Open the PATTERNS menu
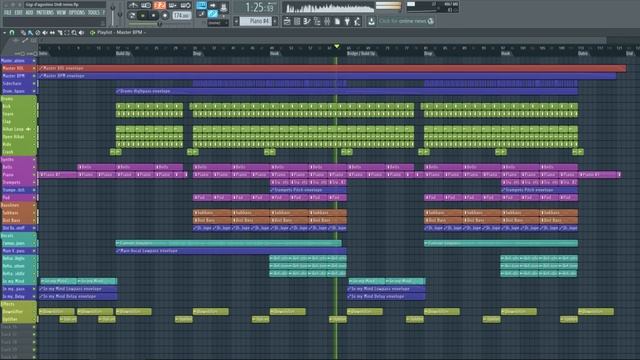640x360 pixels. pyautogui.click(x=45, y=13)
